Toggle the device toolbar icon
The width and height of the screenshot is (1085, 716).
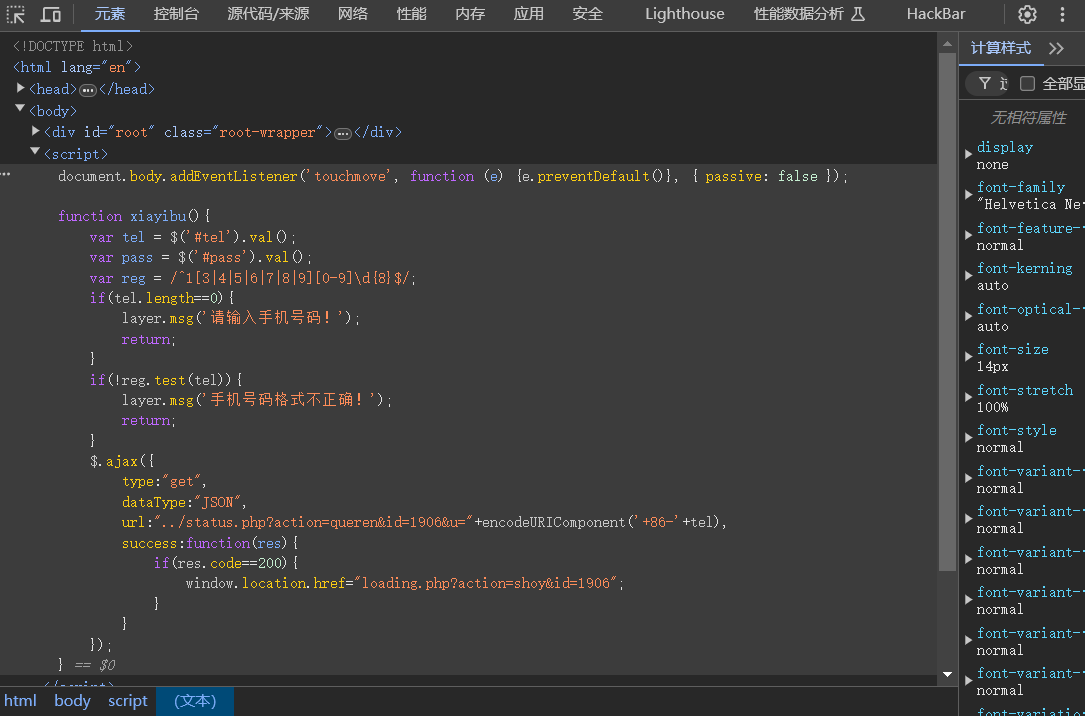tap(50, 14)
